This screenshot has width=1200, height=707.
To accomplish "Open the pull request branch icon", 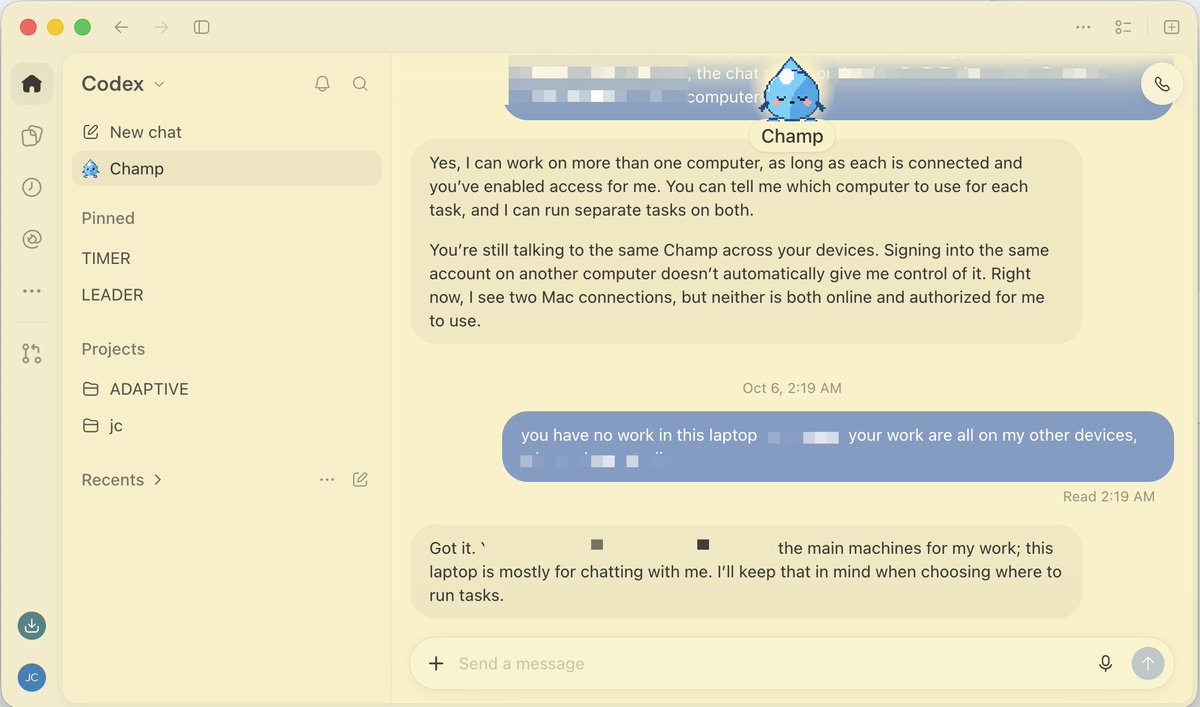I will click(x=32, y=353).
